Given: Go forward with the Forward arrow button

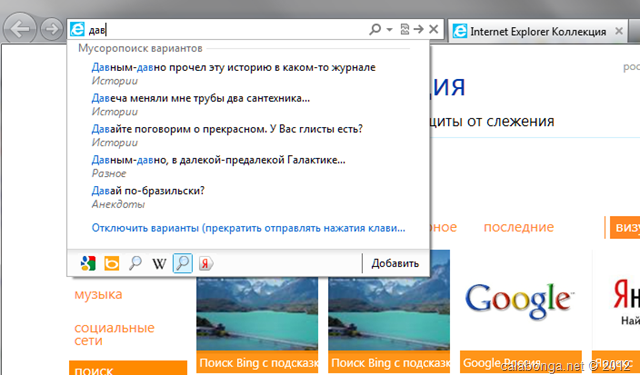Looking at the screenshot, I should click(x=51, y=29).
